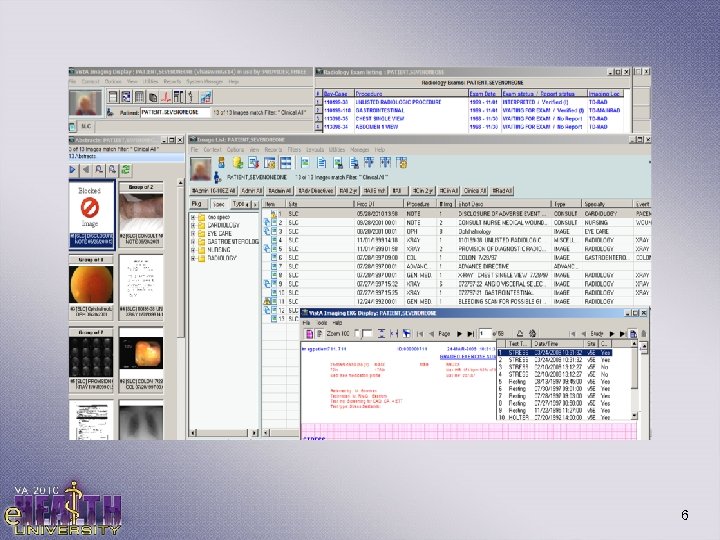The image size is (720, 540).
Task: Click the yellow coins icon in Image List toolbar
Action: pyautogui.click(x=237, y=163)
